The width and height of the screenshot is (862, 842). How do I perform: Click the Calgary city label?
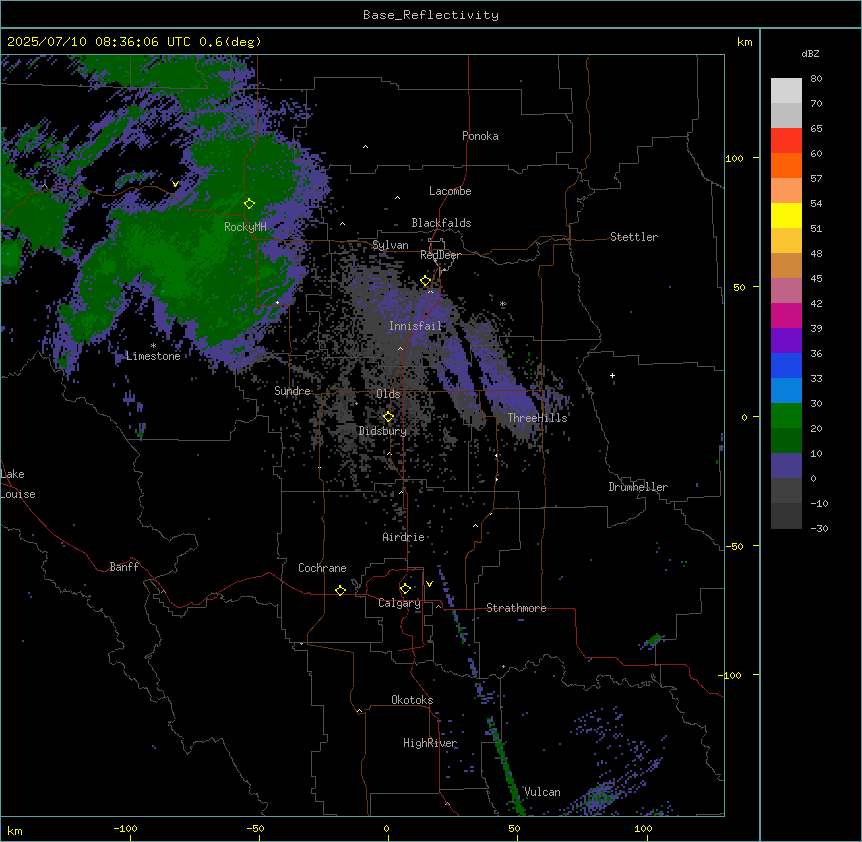(399, 603)
